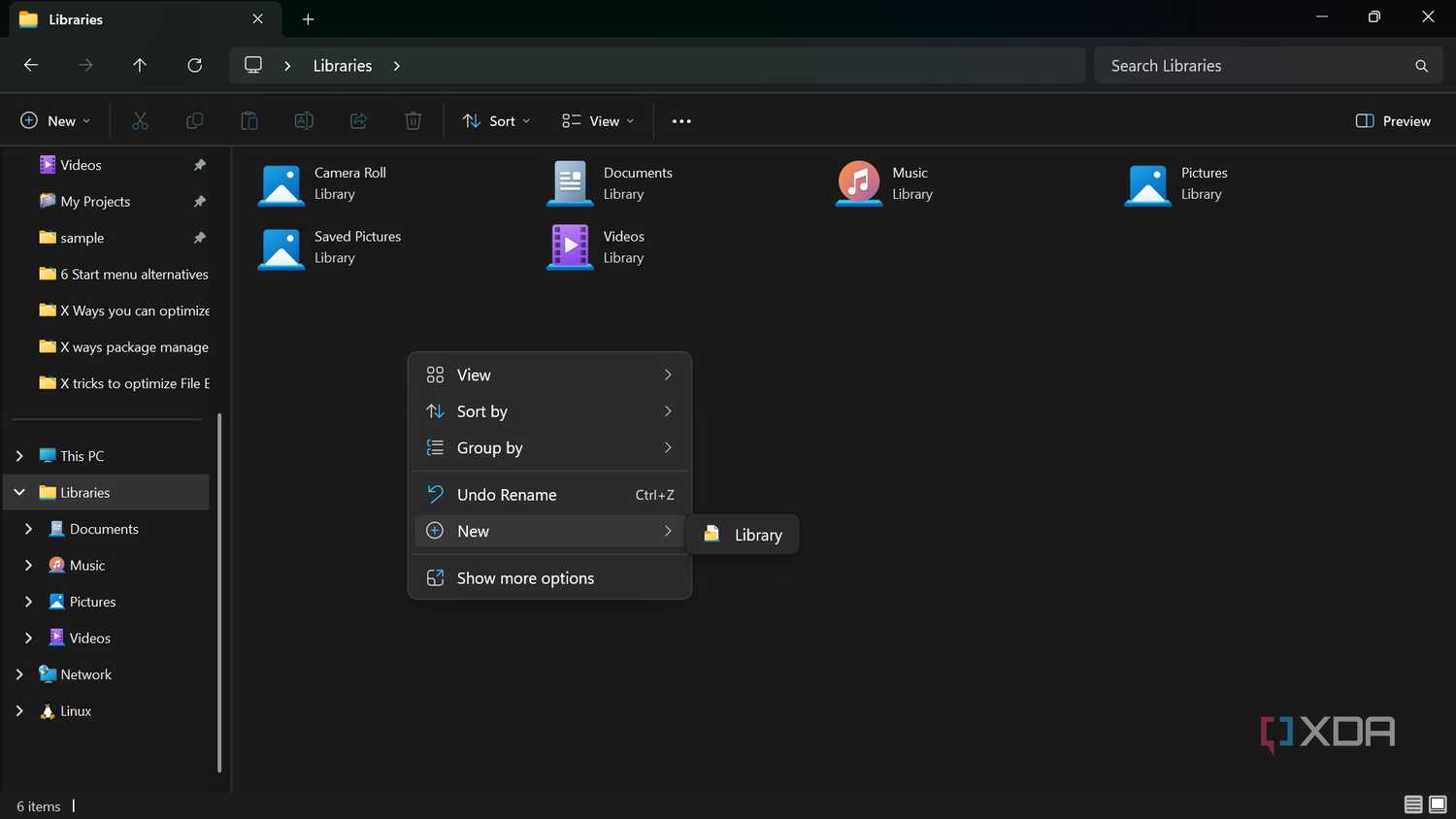Click the PC monitor icon in address bar

253,65
